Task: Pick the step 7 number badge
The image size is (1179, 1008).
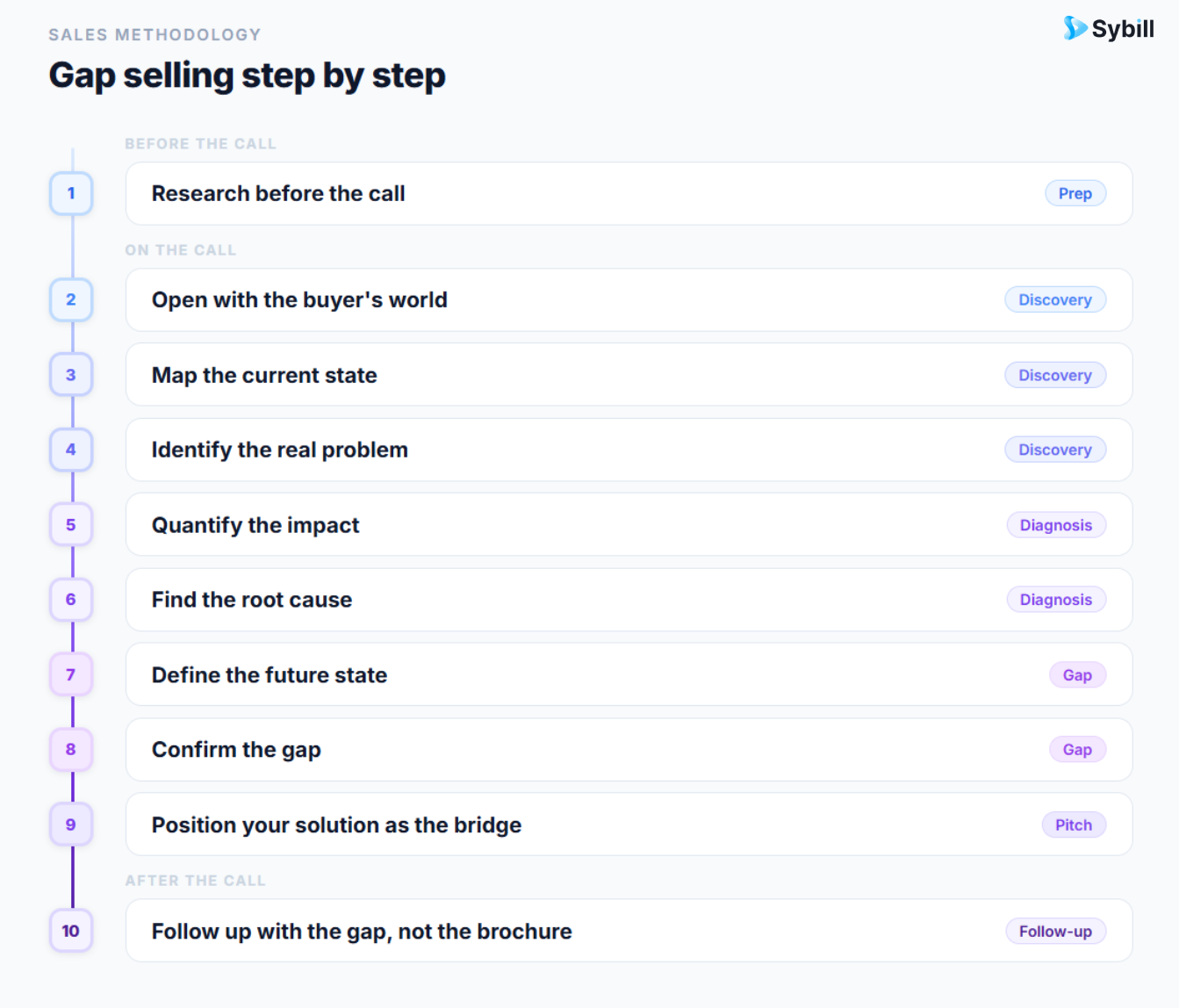Action: [x=71, y=675]
